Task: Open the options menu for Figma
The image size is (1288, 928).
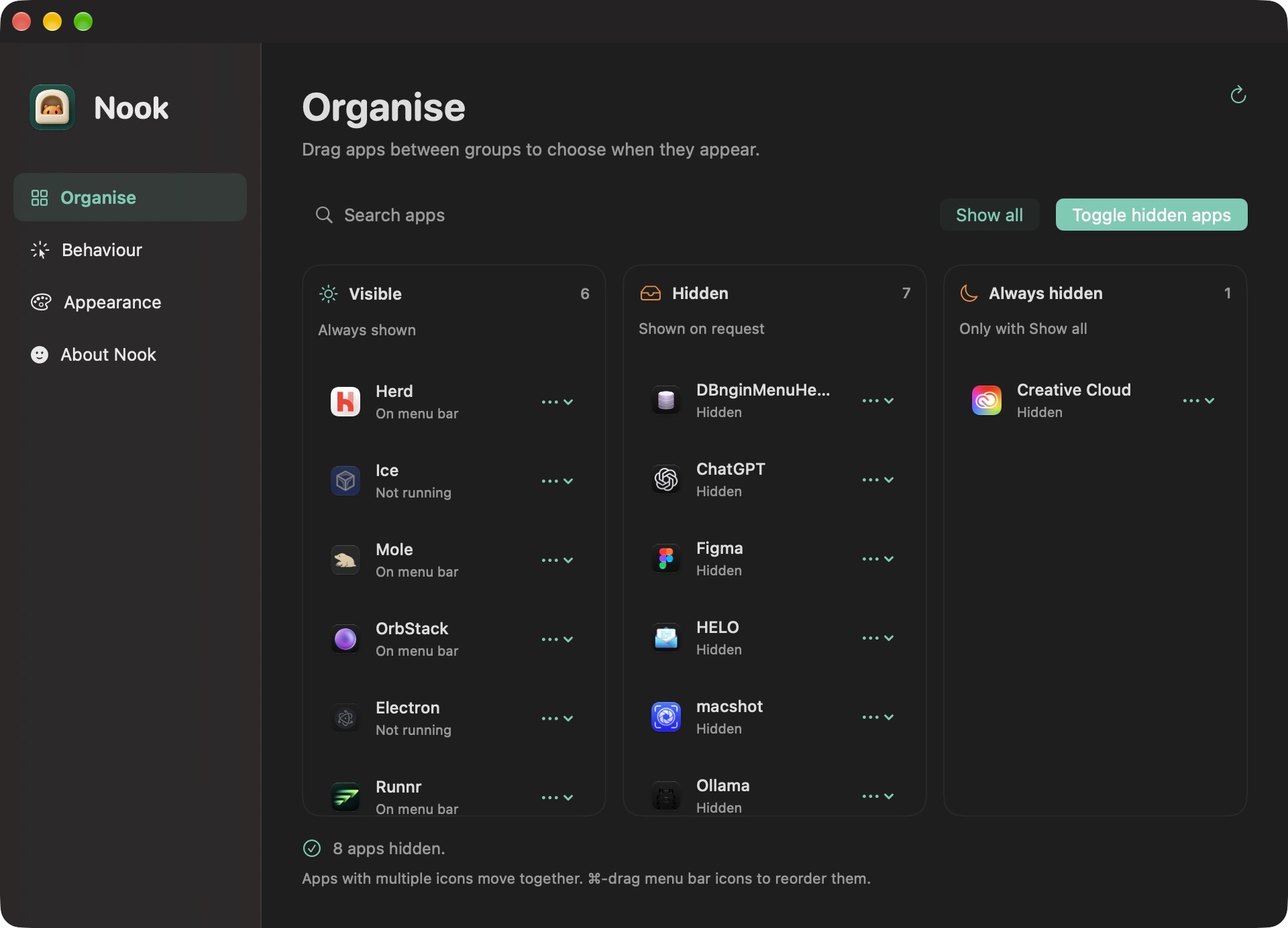Action: (878, 559)
